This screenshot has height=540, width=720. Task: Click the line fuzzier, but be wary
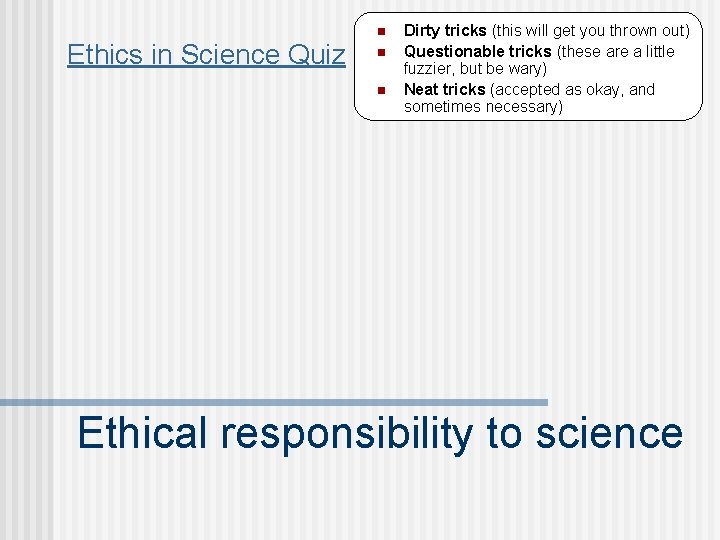click(x=475, y=68)
